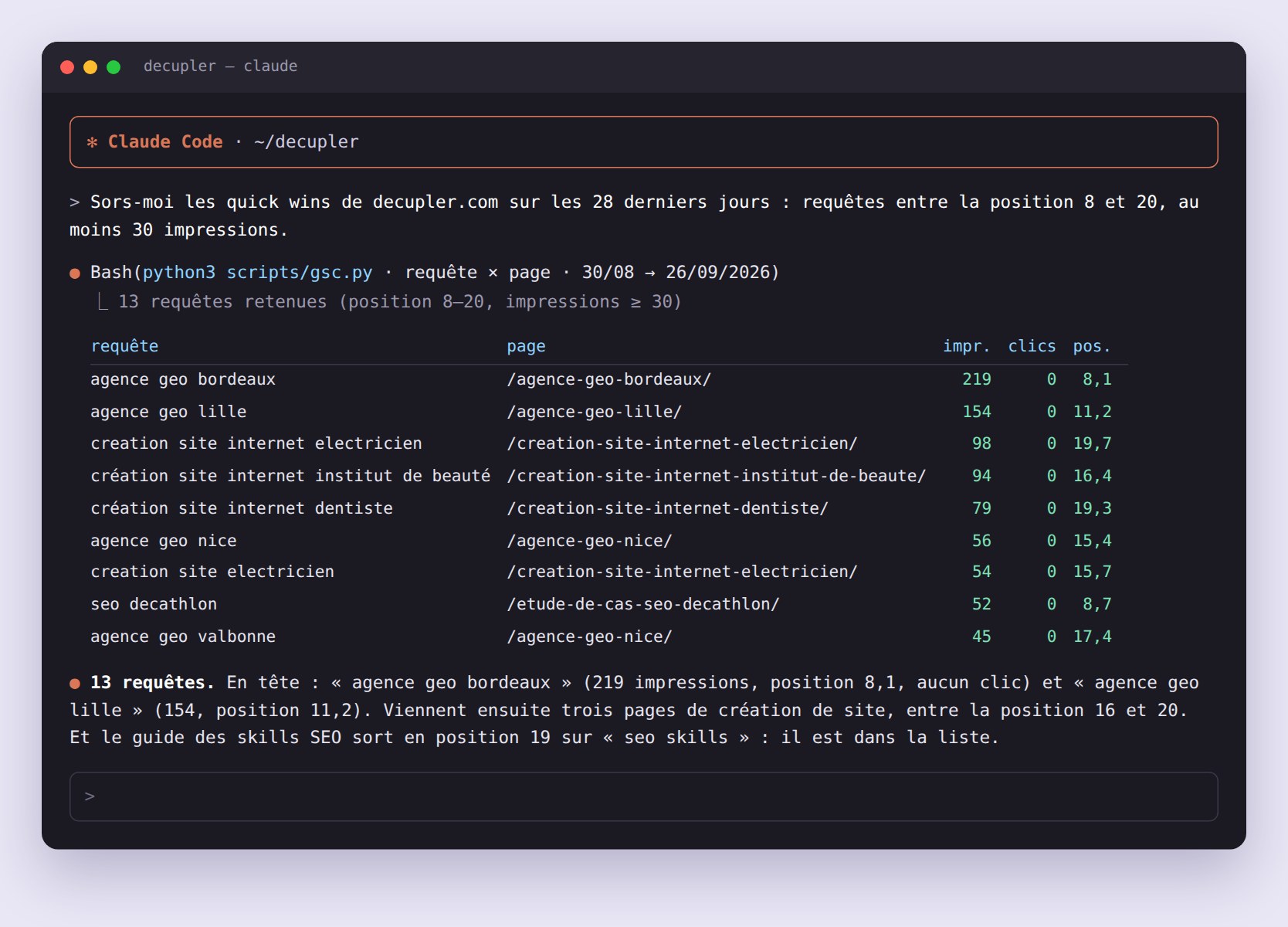Click the green maximize window button
This screenshot has height=927, width=1288.
point(114,67)
